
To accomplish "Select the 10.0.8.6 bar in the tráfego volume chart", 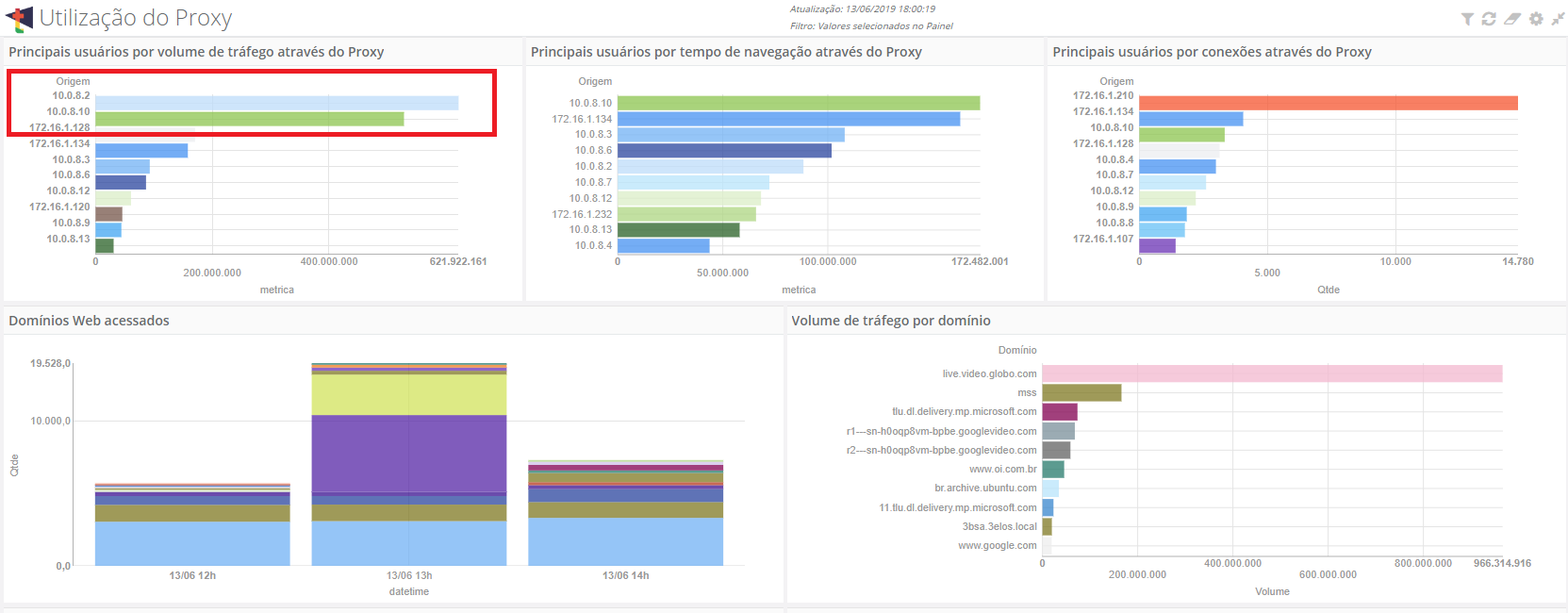I will coord(121,182).
